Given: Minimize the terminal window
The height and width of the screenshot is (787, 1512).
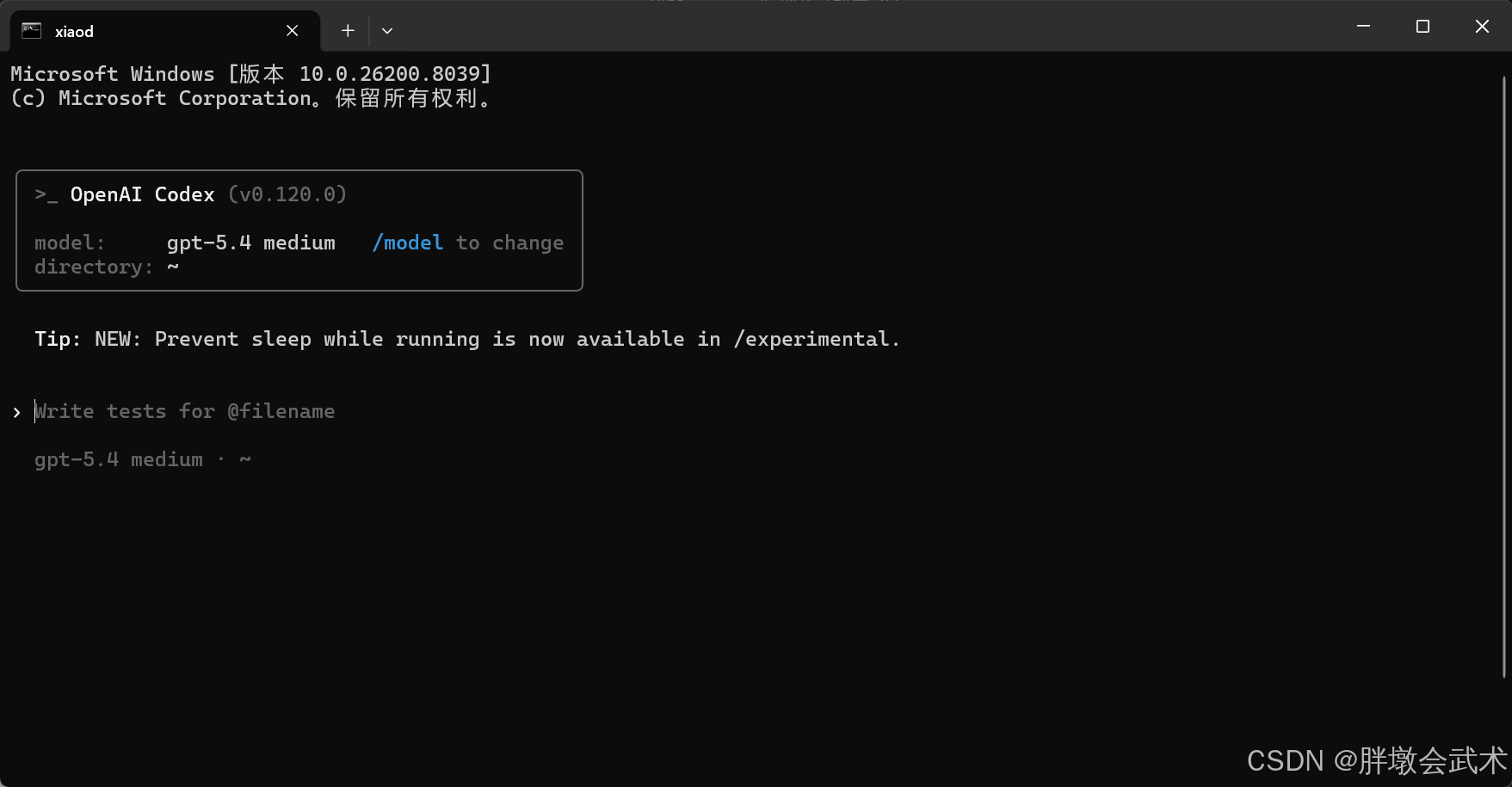Looking at the screenshot, I should (1363, 27).
